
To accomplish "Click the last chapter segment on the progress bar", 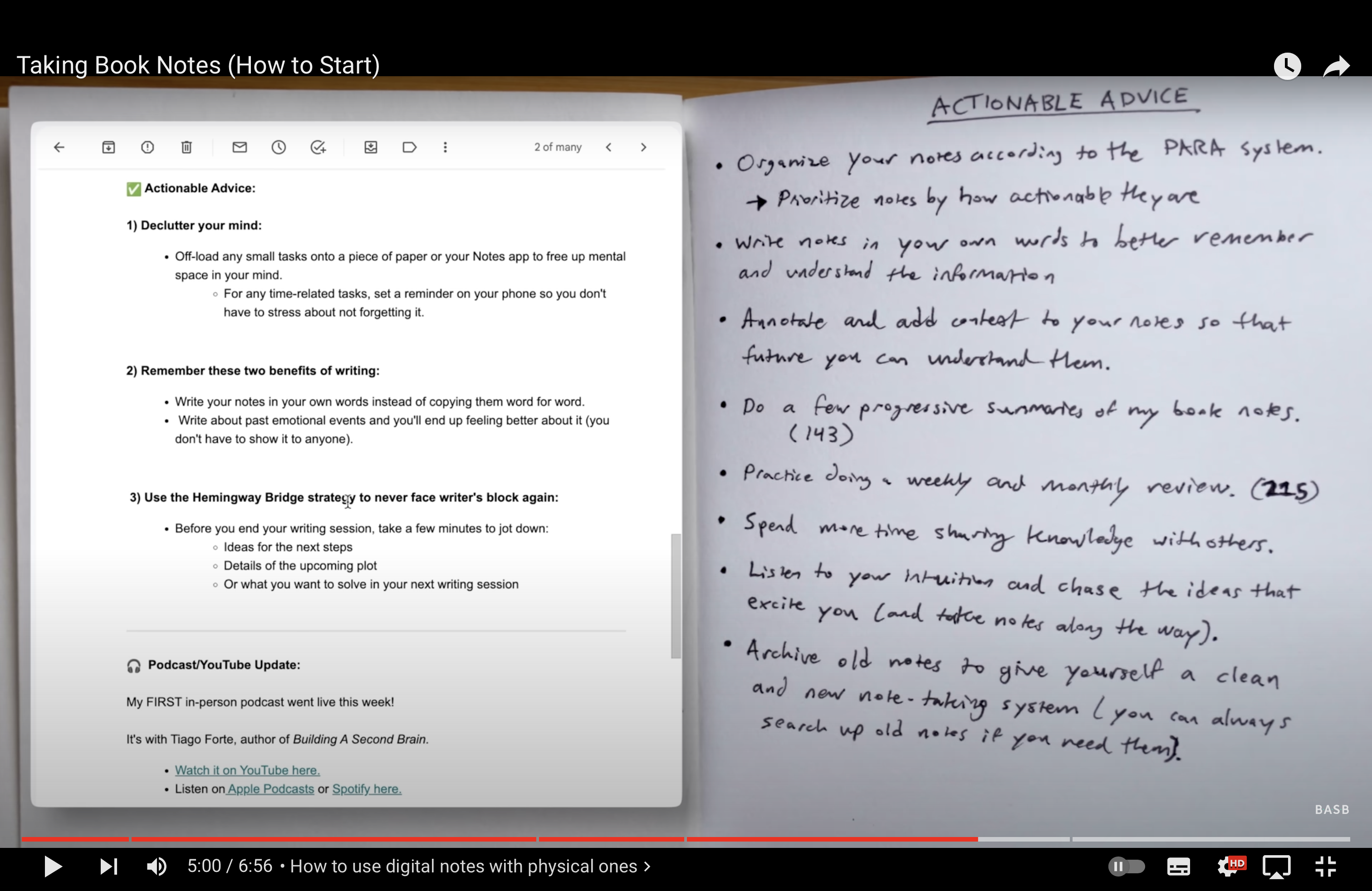I will pyautogui.click(x=1210, y=839).
